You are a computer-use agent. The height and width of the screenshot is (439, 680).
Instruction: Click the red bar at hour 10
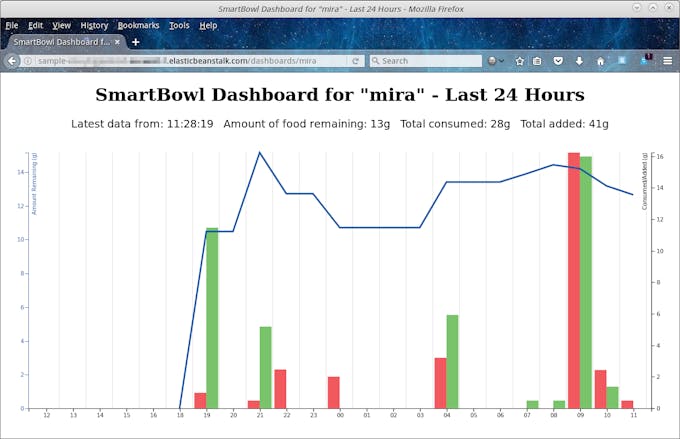click(601, 389)
